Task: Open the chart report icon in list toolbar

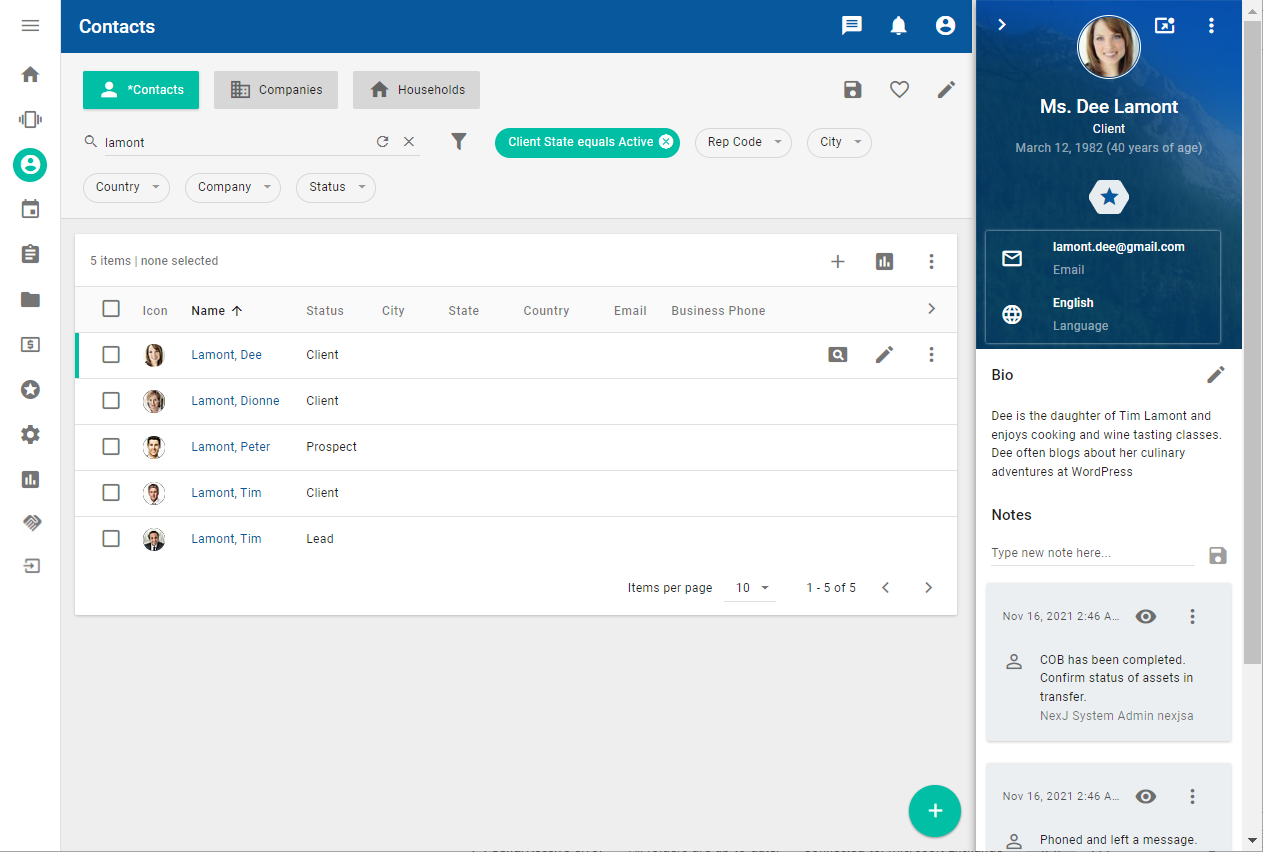Action: click(884, 261)
